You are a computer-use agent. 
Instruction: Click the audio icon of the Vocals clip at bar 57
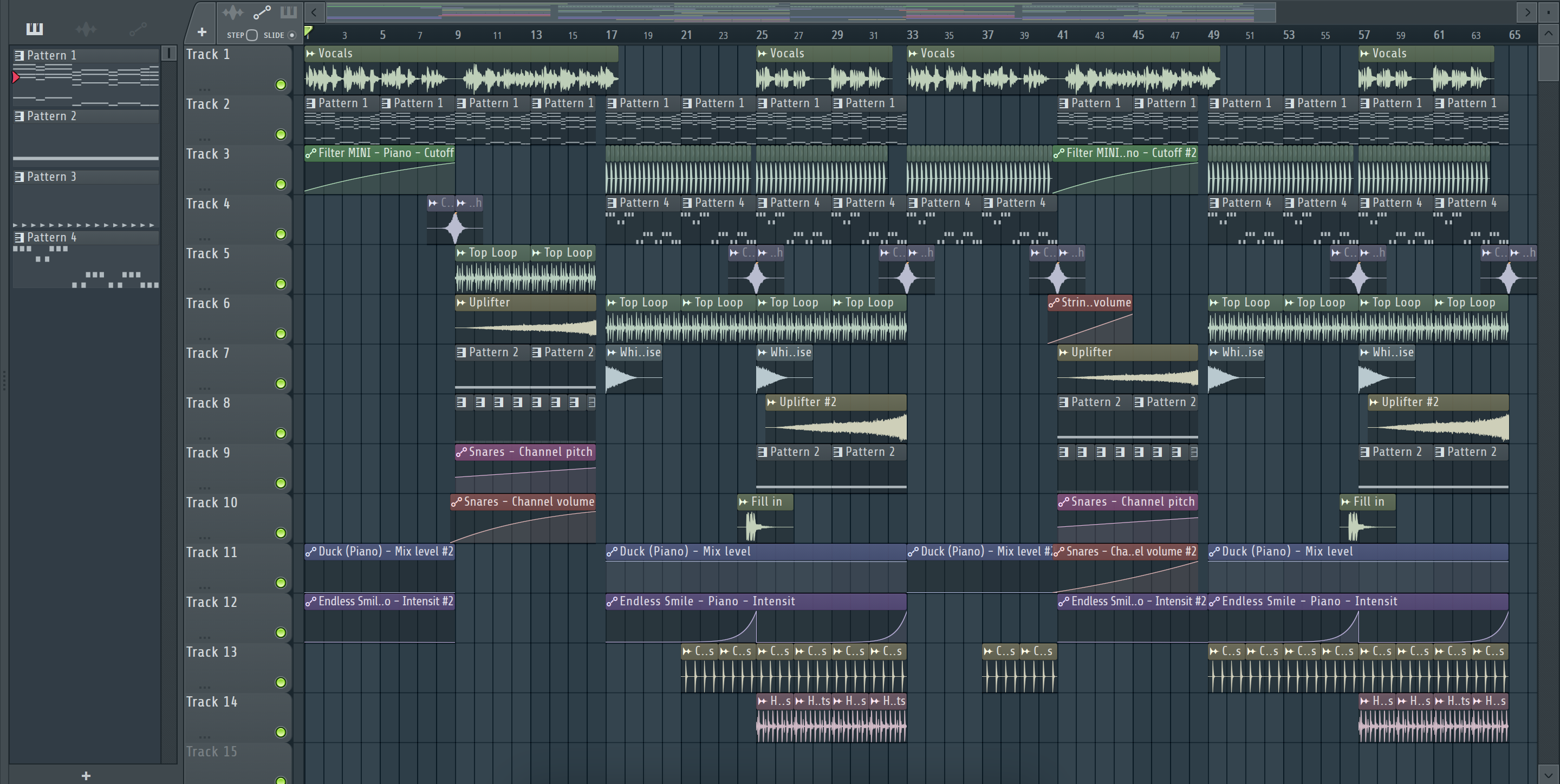(x=1364, y=53)
